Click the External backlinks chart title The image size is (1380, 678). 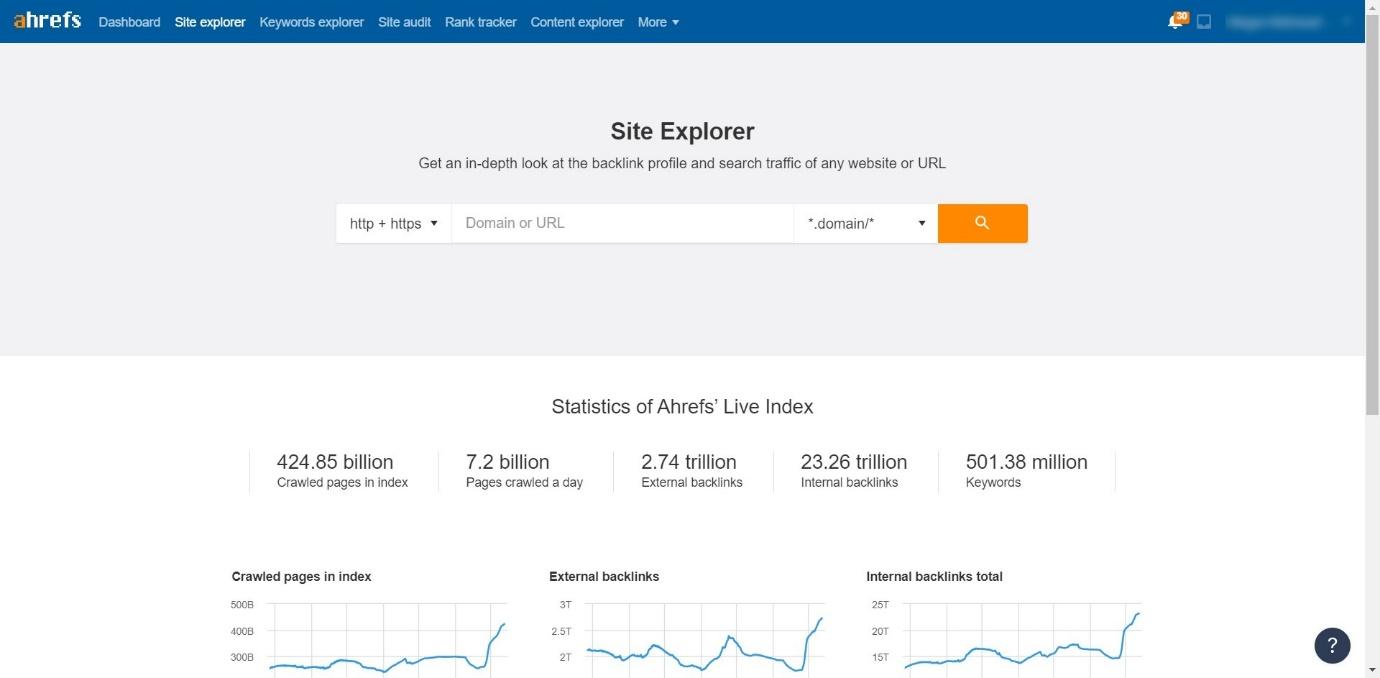point(604,576)
